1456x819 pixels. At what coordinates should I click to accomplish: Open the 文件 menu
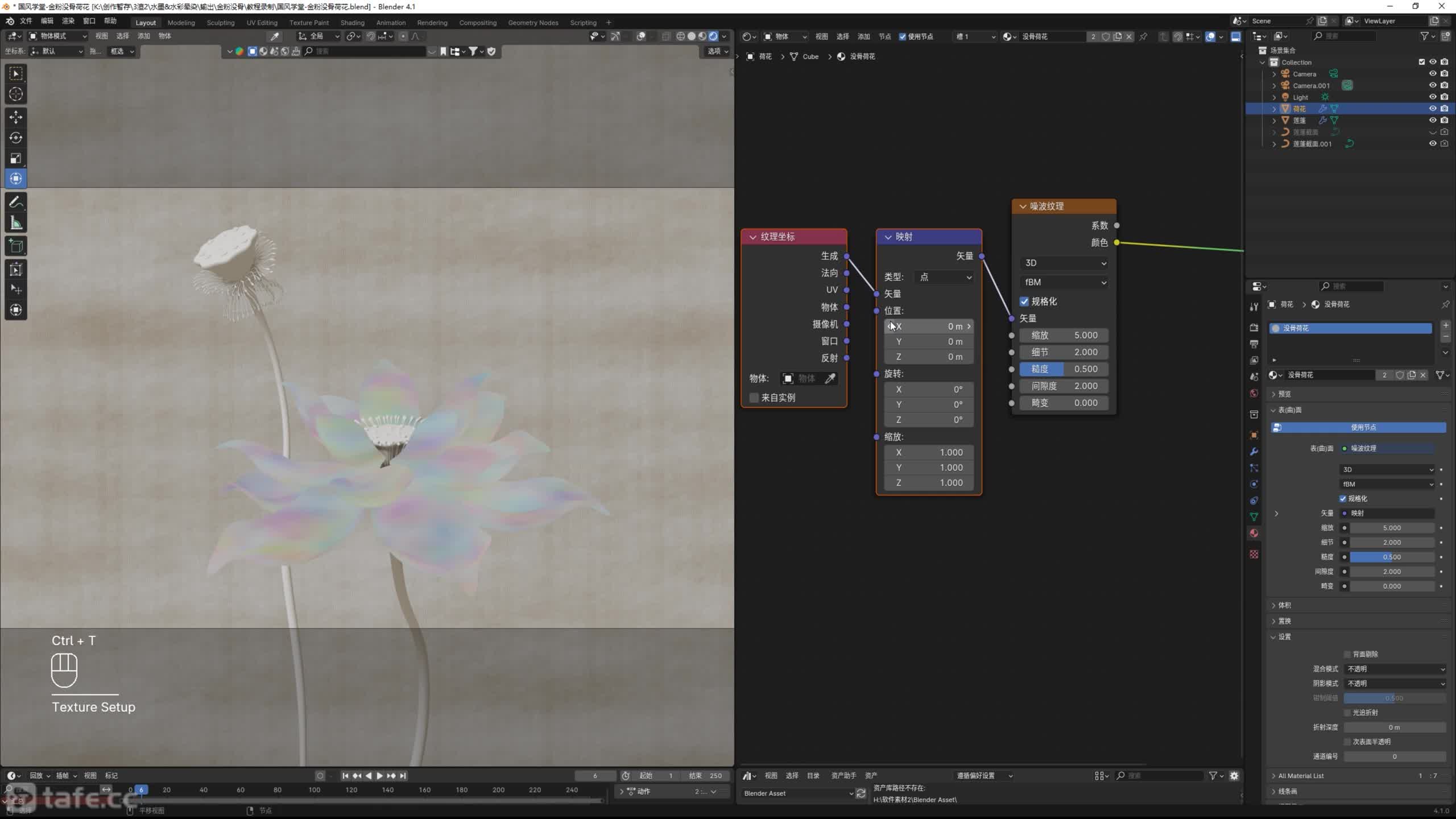pyautogui.click(x=26, y=21)
